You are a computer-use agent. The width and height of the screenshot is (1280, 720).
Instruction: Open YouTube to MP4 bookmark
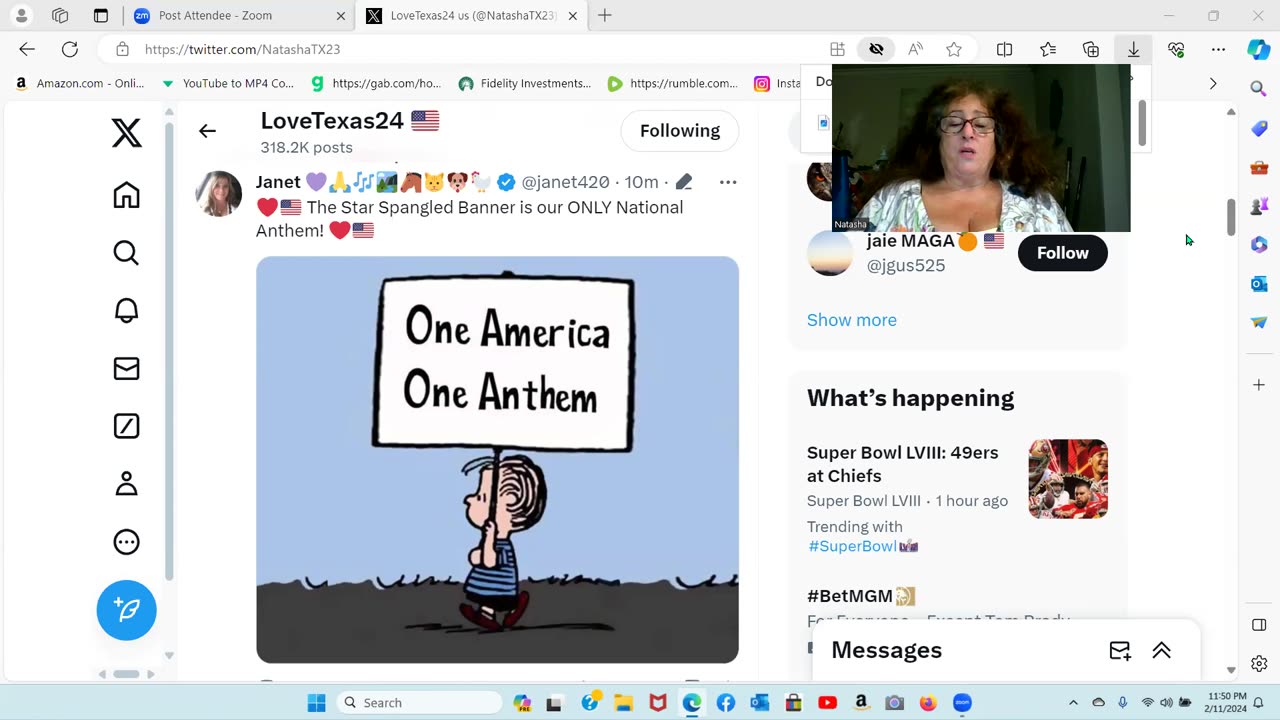pyautogui.click(x=228, y=83)
